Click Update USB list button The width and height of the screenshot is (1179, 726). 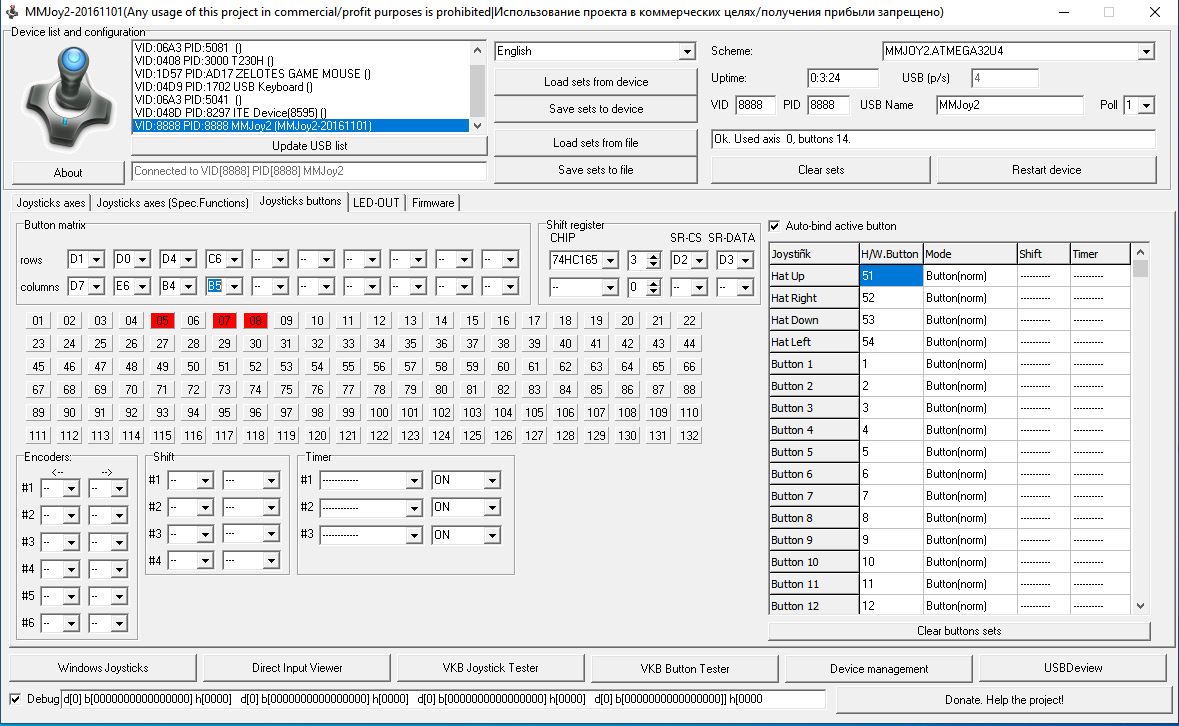click(x=310, y=146)
